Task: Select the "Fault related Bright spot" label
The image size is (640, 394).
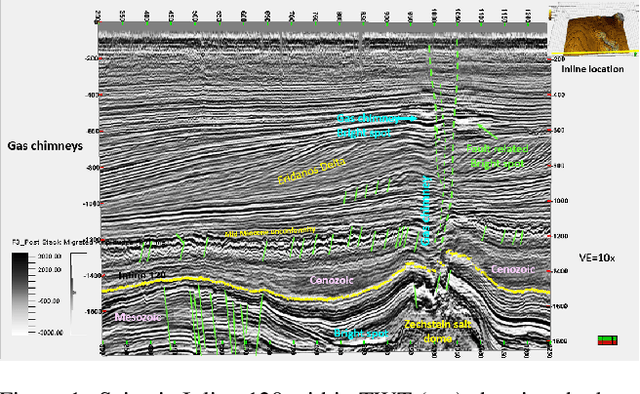Action: pos(497,156)
